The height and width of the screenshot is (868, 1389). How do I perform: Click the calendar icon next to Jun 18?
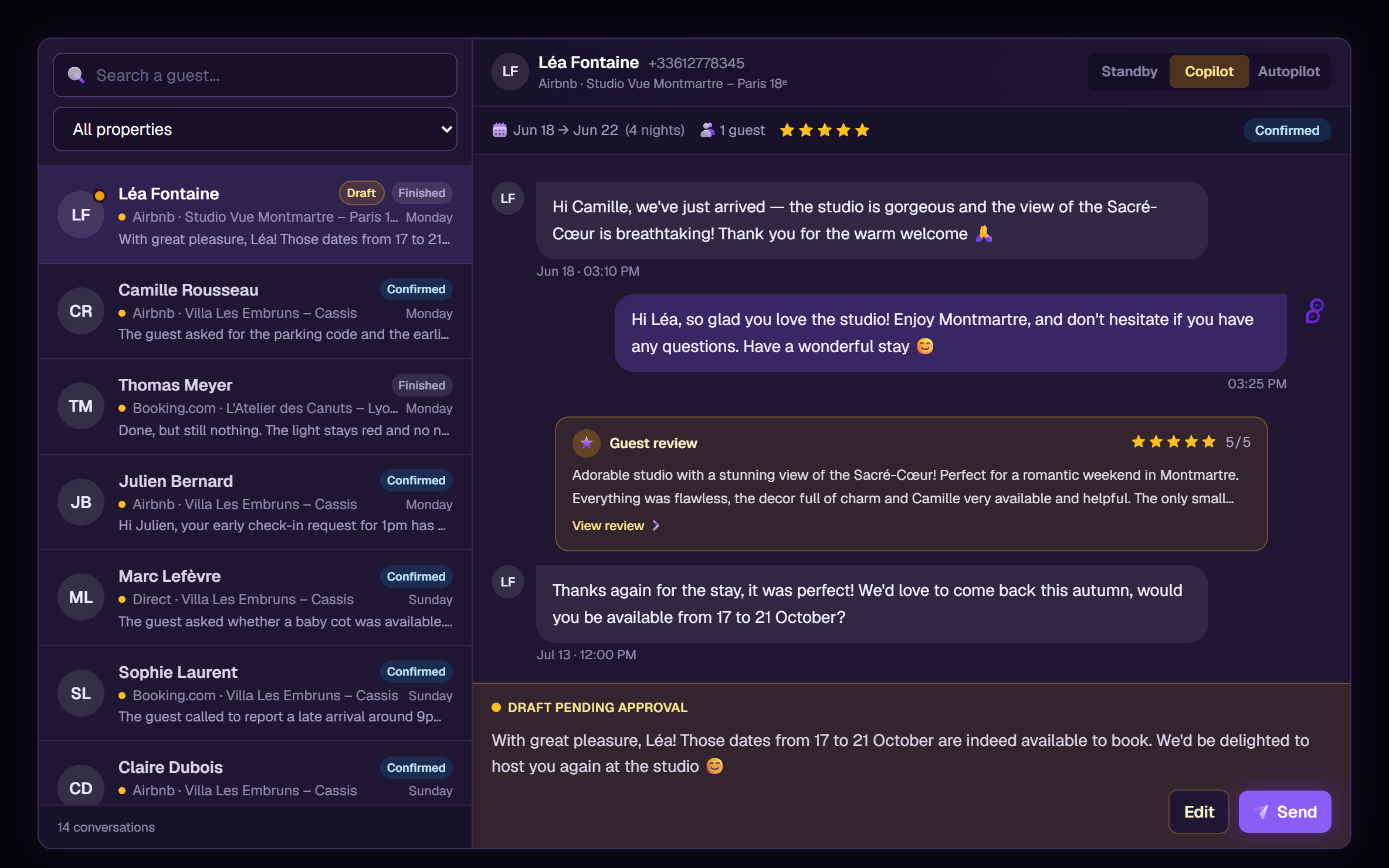[x=499, y=130]
